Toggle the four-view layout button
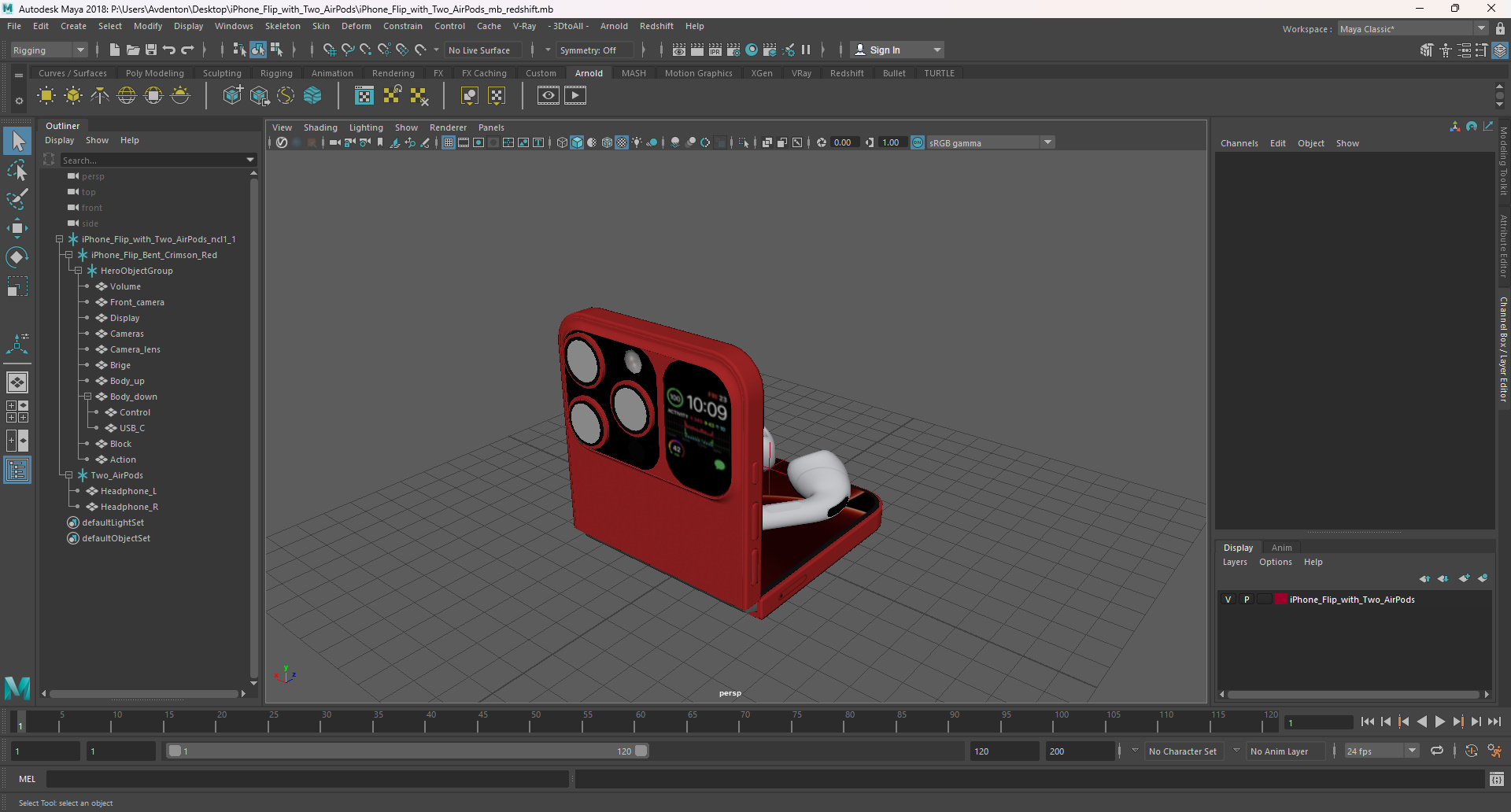 17,412
